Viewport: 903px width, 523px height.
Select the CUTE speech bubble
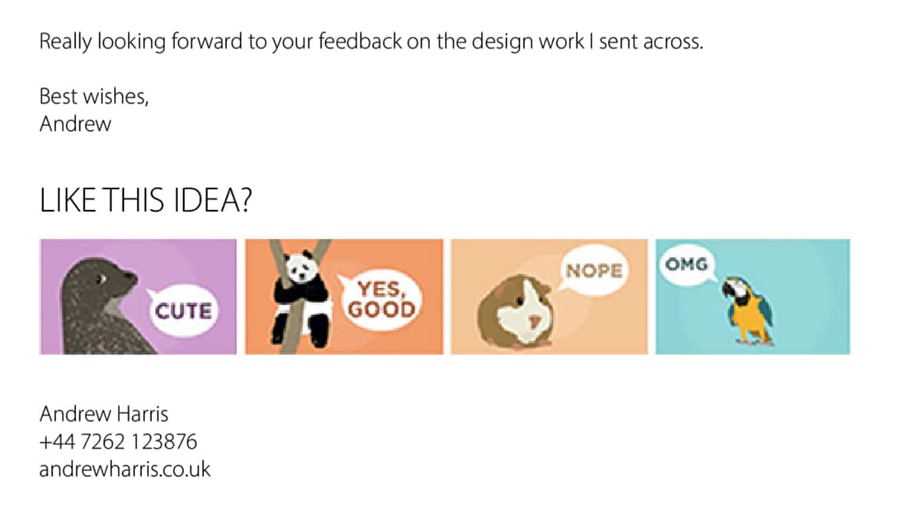(x=183, y=311)
